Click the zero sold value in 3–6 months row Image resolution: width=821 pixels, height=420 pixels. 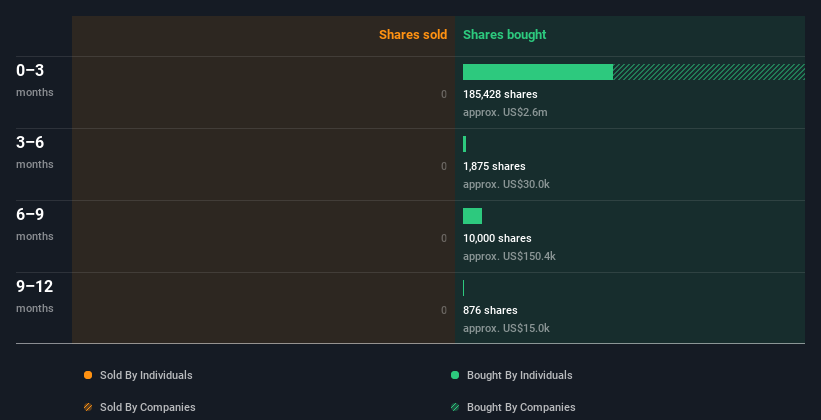point(444,166)
